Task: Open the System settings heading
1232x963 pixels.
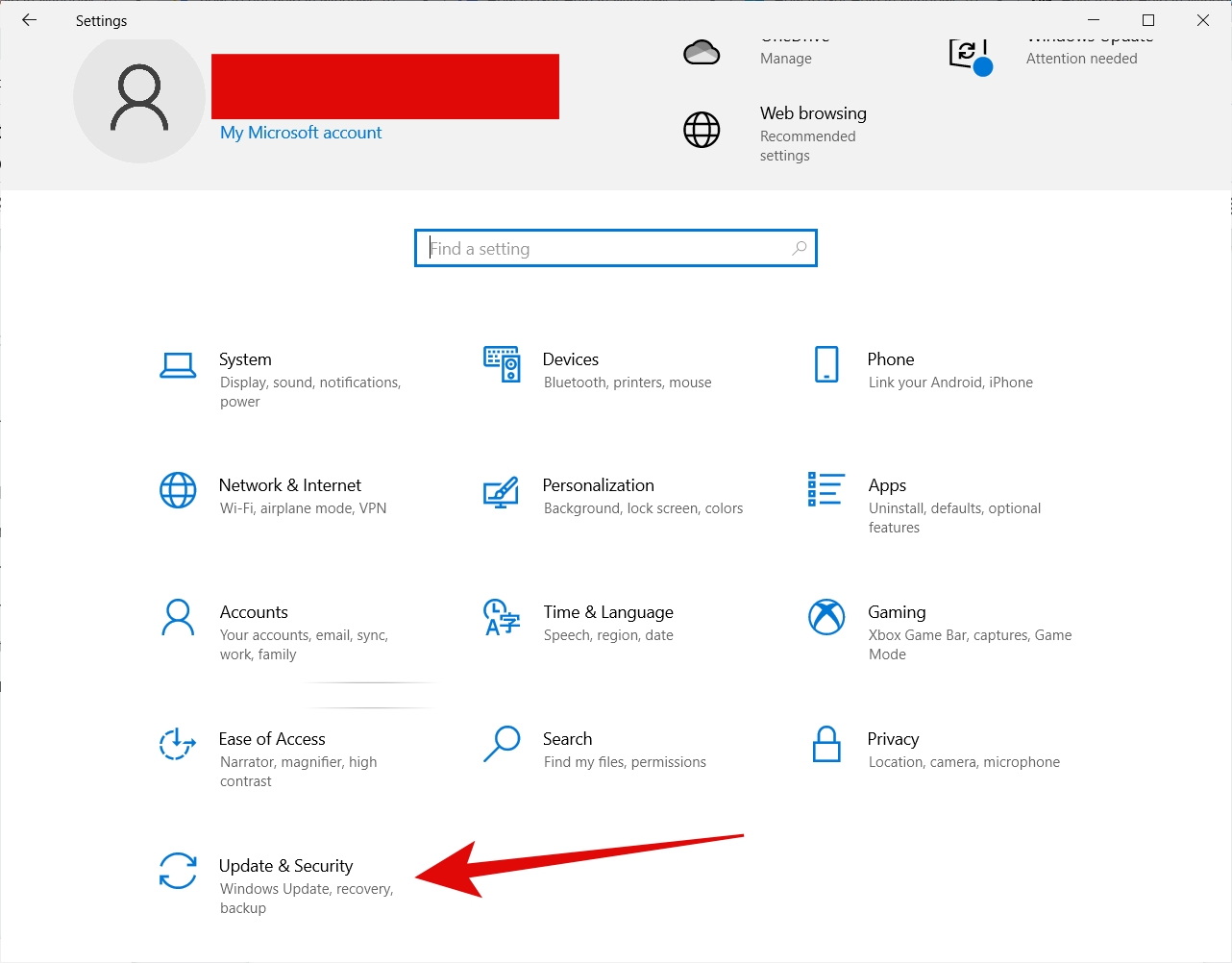Action: point(245,359)
